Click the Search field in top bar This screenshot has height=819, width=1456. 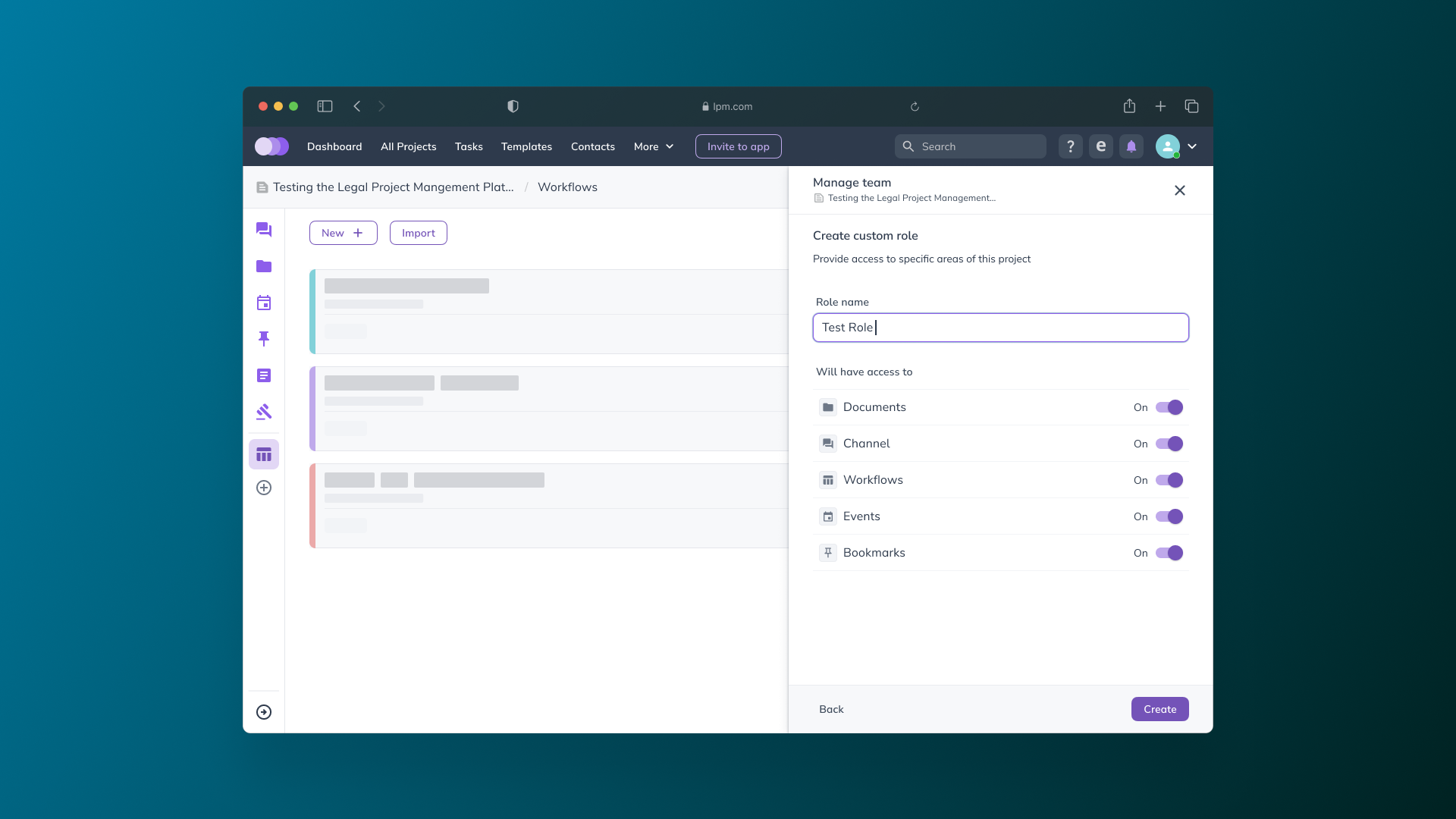[971, 146]
